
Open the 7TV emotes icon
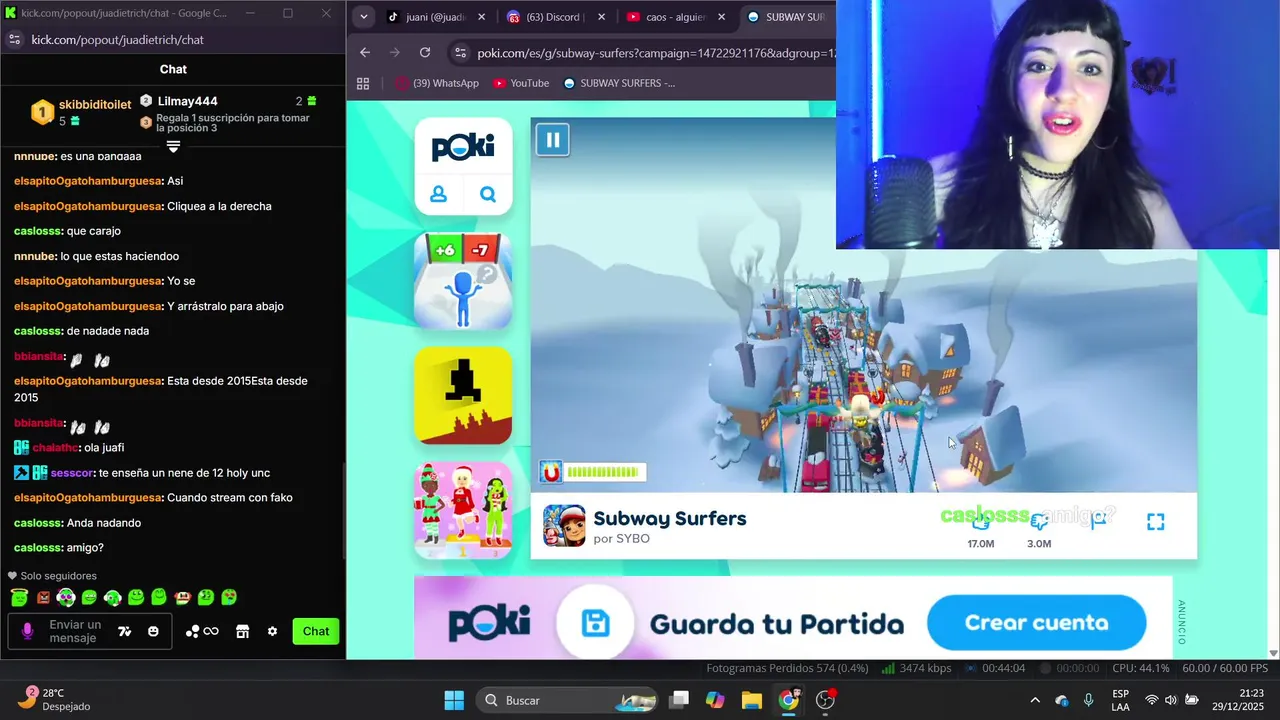125,631
